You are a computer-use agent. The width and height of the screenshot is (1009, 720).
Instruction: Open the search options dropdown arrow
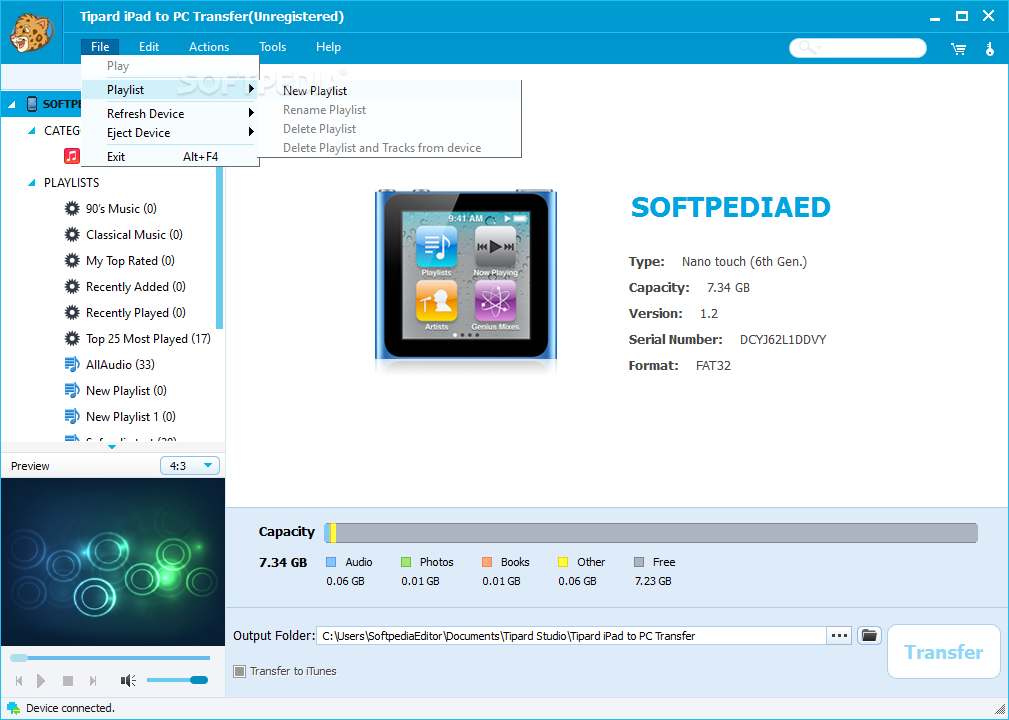coord(818,48)
